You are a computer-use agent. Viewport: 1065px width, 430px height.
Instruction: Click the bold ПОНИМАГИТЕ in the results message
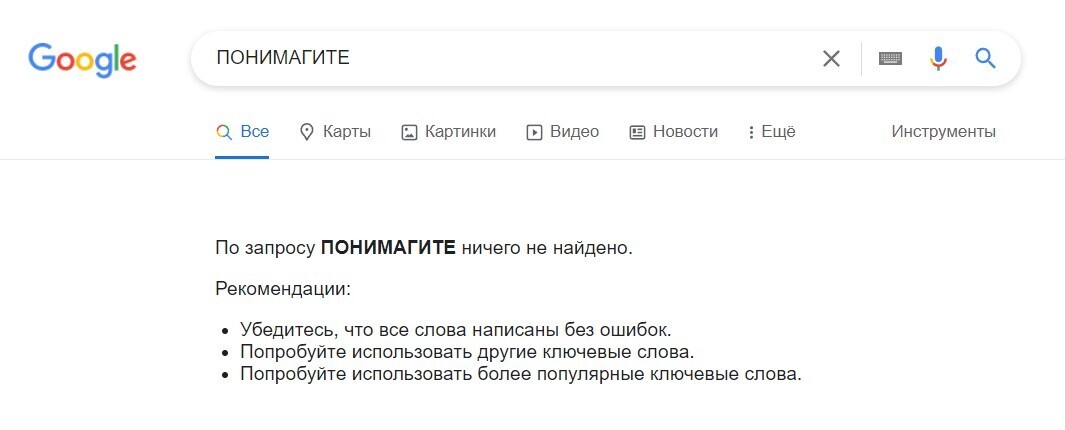click(x=388, y=247)
